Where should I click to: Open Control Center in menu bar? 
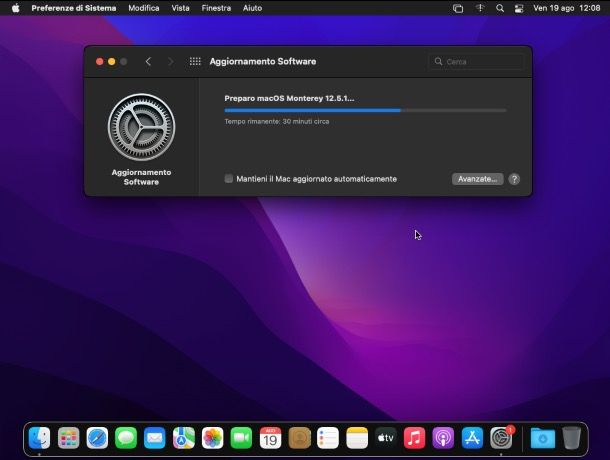click(x=519, y=8)
